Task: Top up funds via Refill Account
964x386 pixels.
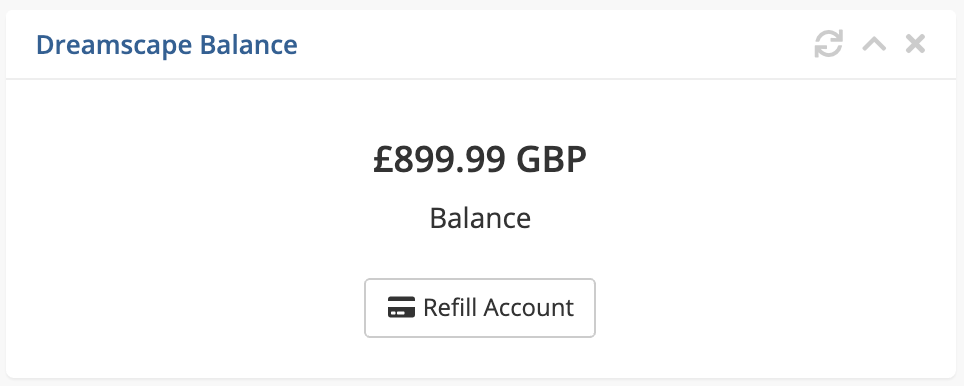Action: point(480,308)
